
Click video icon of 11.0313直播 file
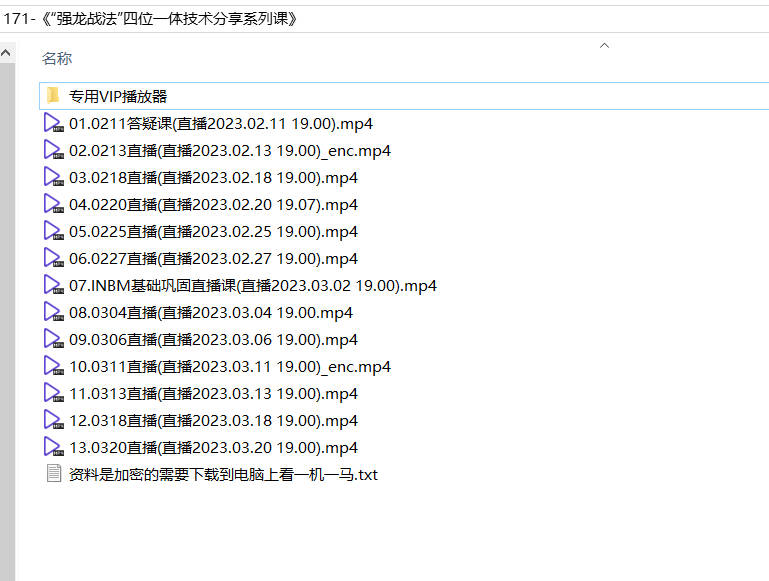pyautogui.click(x=53, y=393)
